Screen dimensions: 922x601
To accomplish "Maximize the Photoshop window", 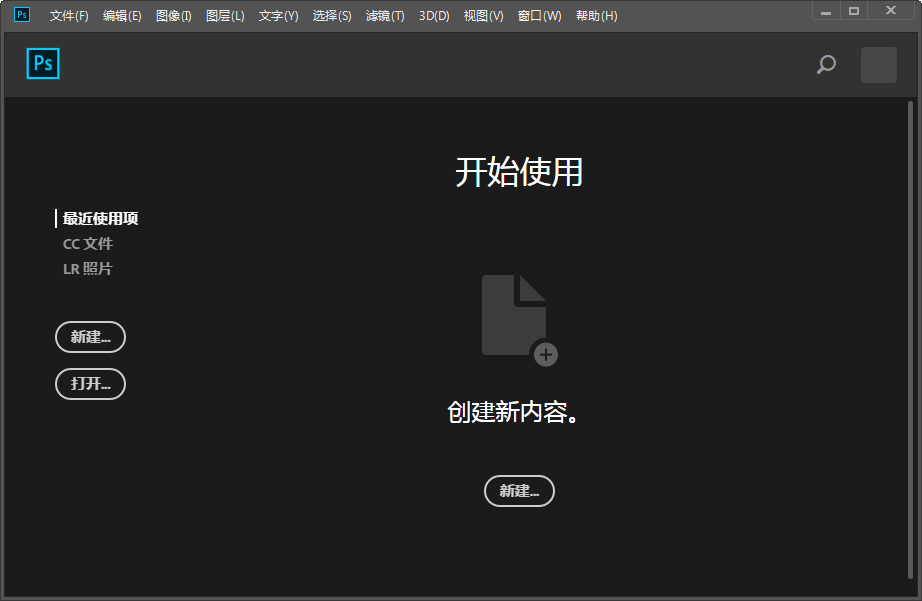I will tap(854, 11).
